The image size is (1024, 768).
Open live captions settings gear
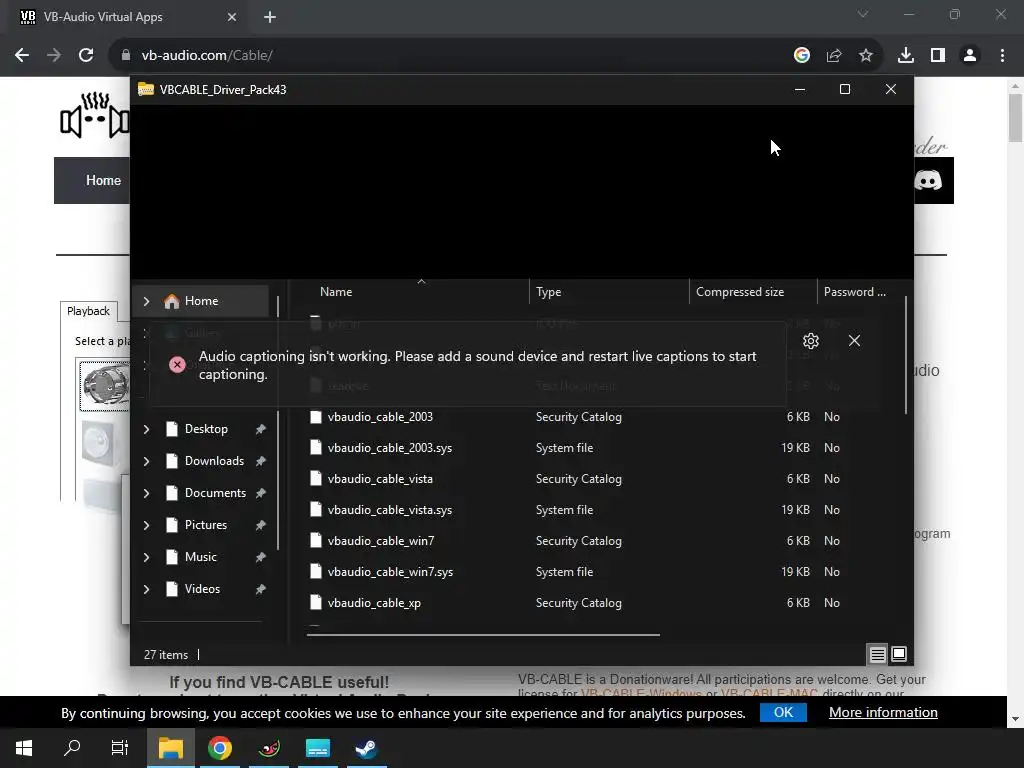click(x=810, y=341)
